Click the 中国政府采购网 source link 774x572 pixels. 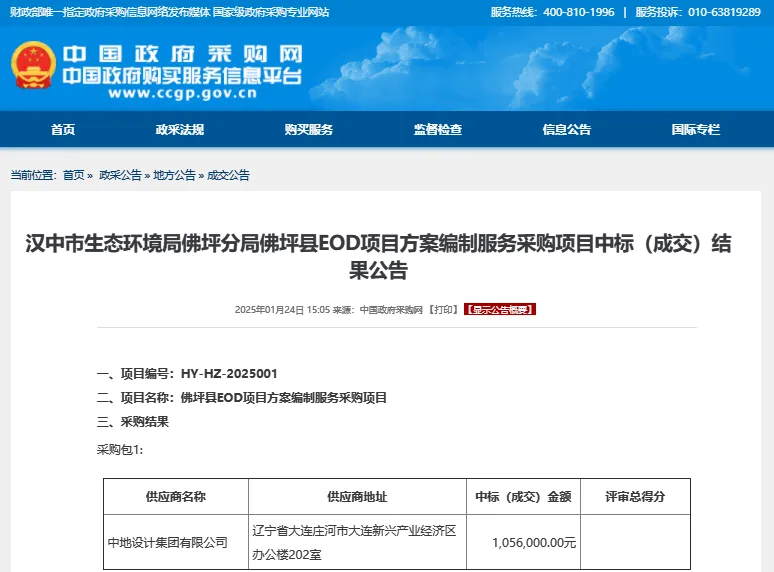tap(391, 310)
